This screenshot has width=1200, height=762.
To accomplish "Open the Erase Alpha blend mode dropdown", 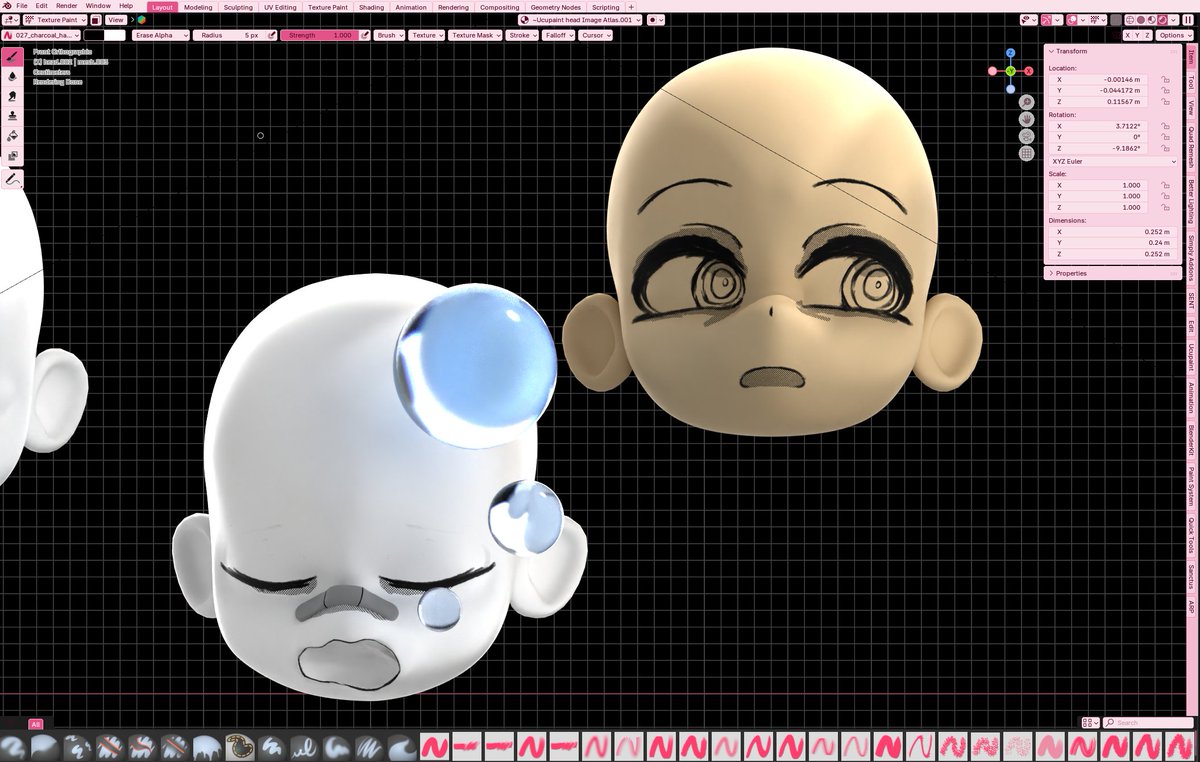I will click(160, 35).
